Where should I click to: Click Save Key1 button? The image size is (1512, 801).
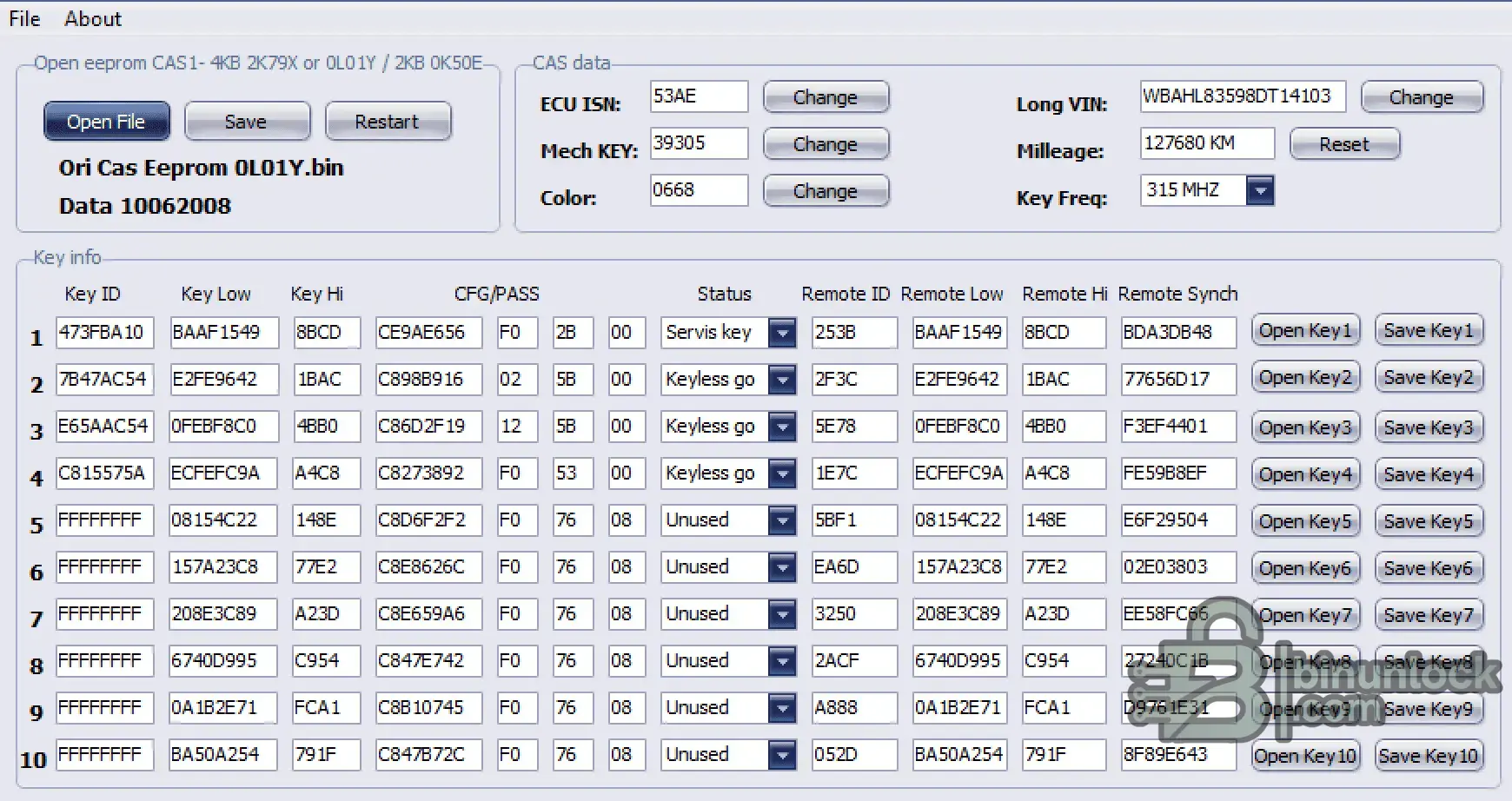point(1429,331)
